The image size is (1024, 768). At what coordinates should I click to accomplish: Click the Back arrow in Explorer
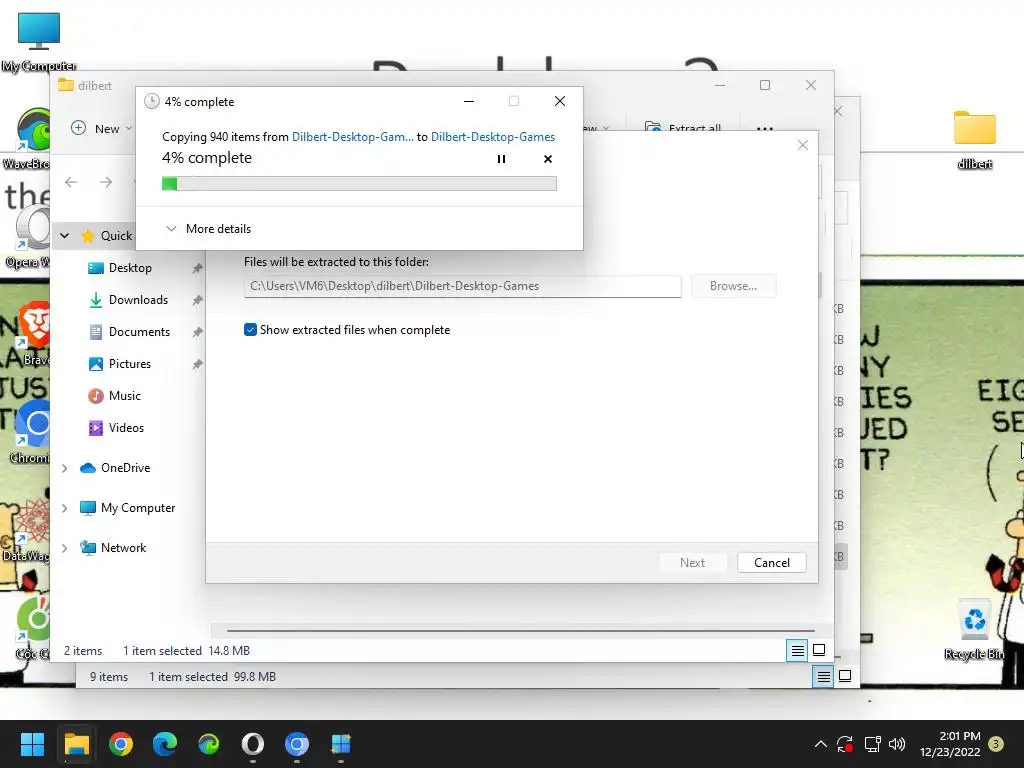coord(71,182)
